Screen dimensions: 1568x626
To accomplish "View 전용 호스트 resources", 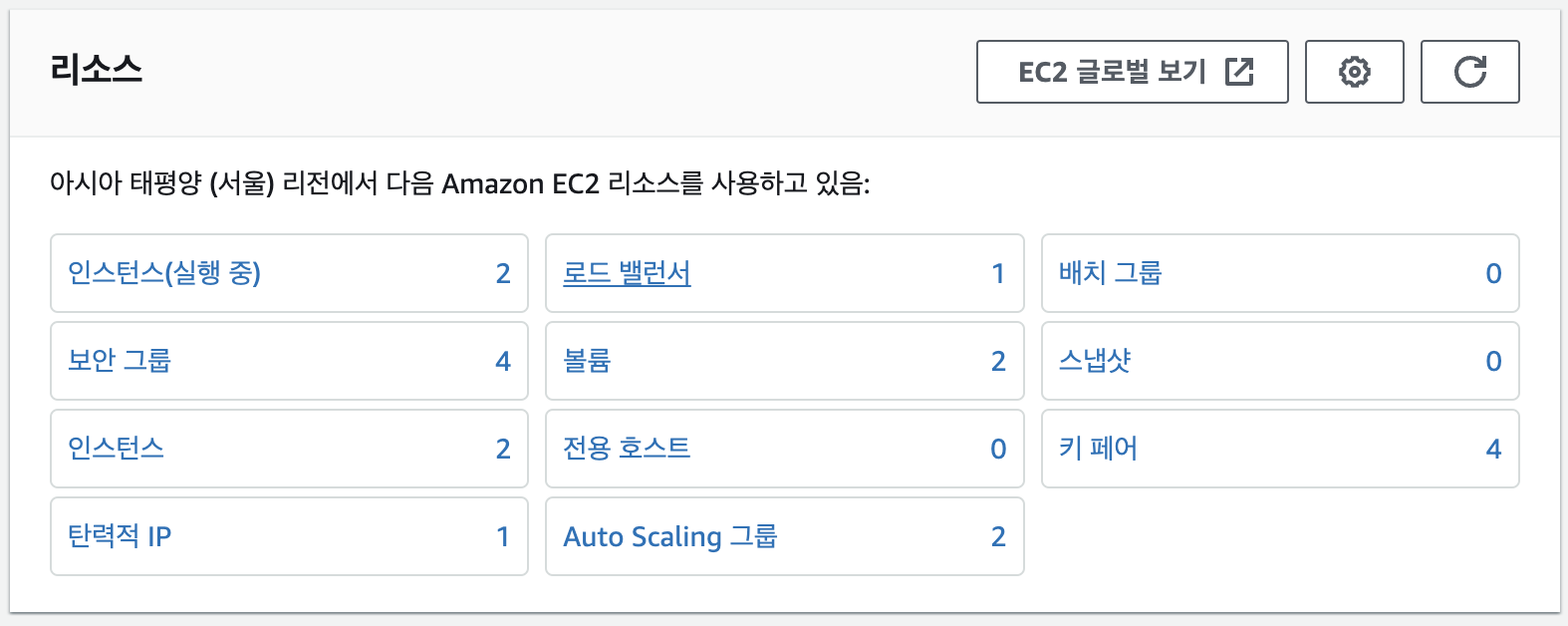I will [626, 450].
